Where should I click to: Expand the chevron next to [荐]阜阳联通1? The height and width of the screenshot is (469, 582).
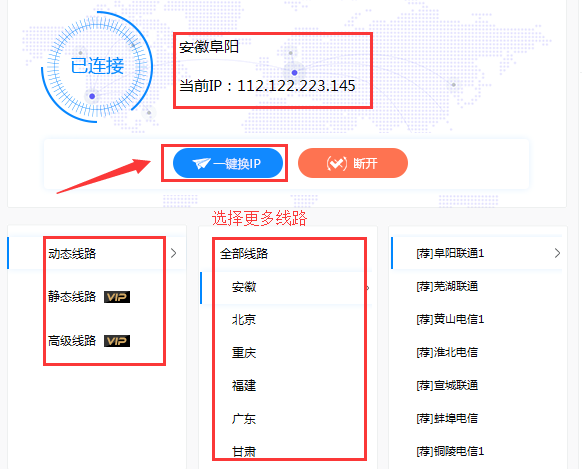(x=557, y=253)
